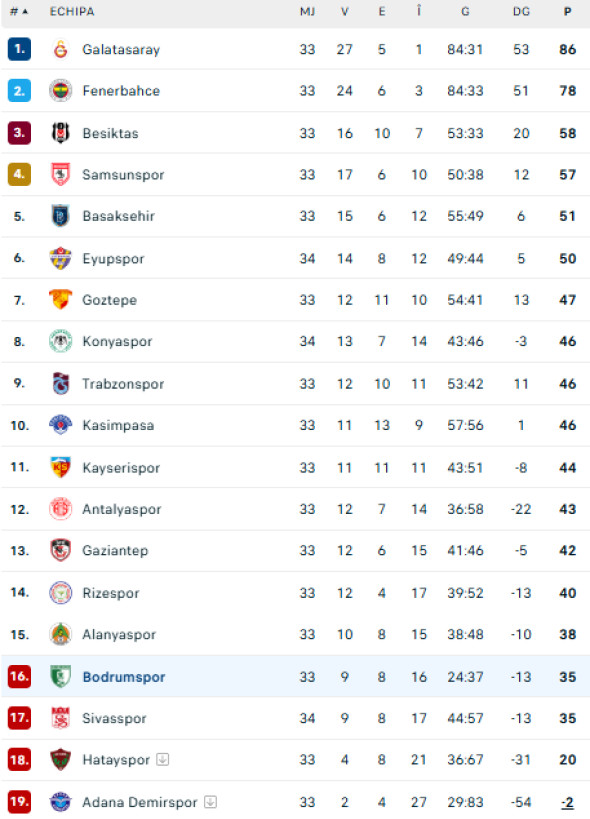Viewport: 590px width, 819px height.
Task: Click the Kayserispor team logo
Action: pyautogui.click(x=61, y=467)
